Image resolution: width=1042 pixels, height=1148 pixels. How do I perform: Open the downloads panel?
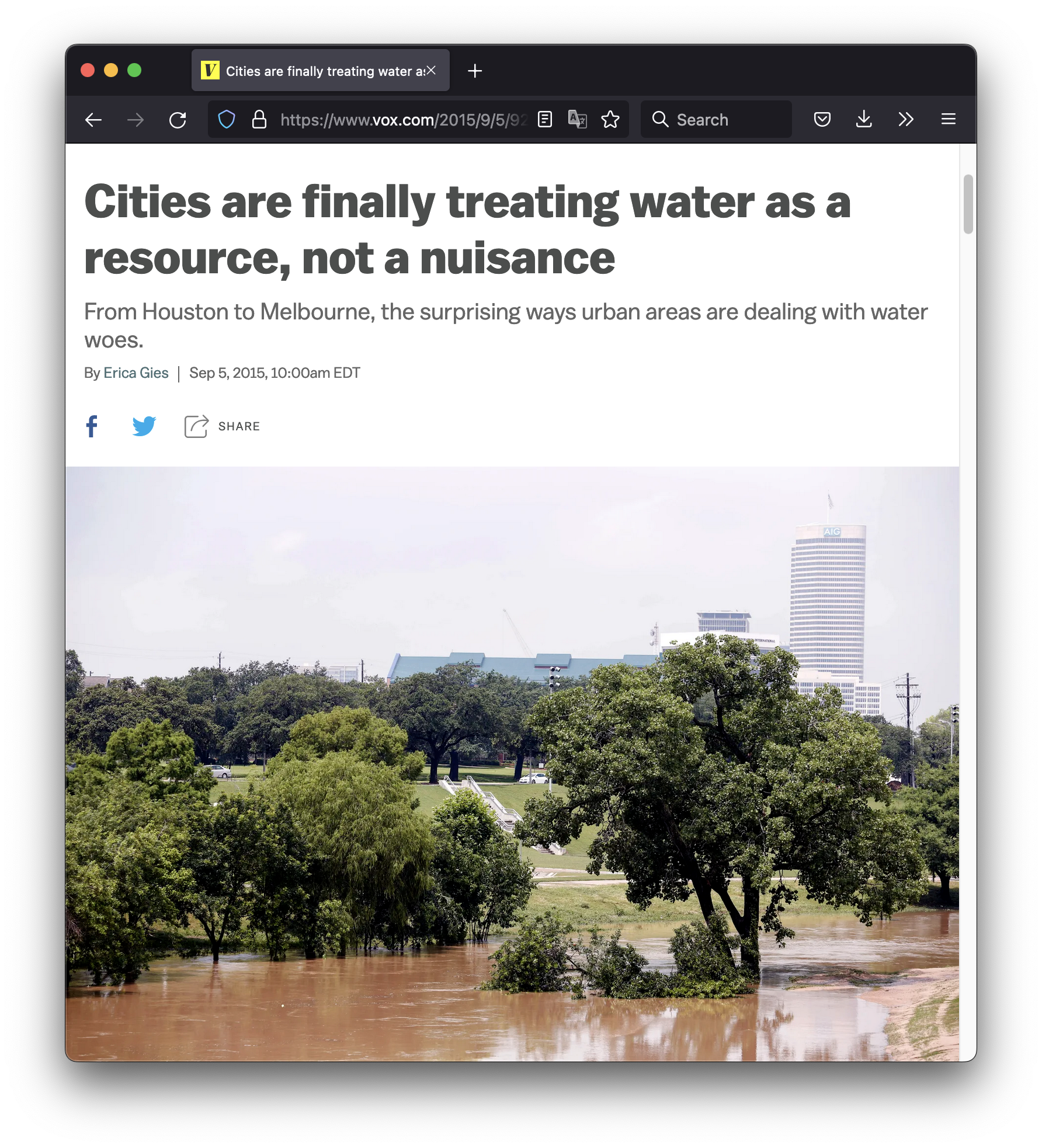(864, 120)
